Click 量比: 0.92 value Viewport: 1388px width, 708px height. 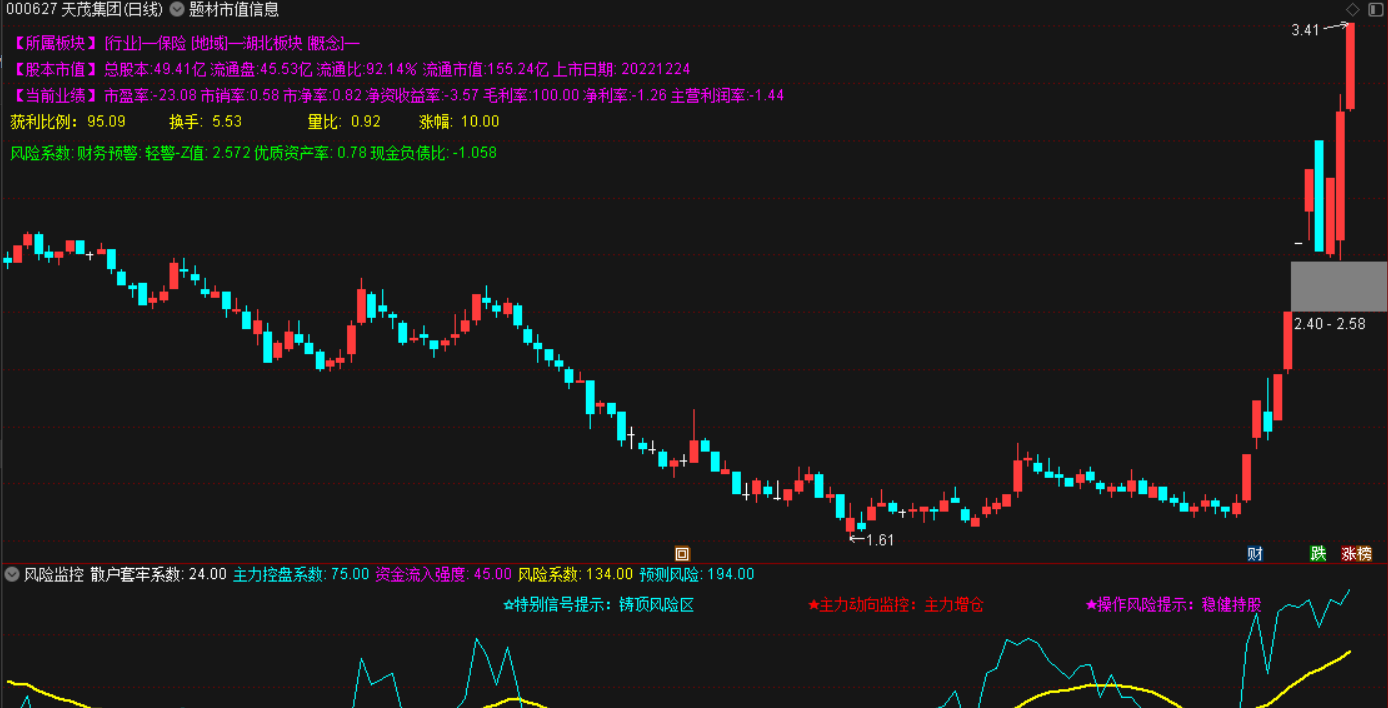pos(344,122)
